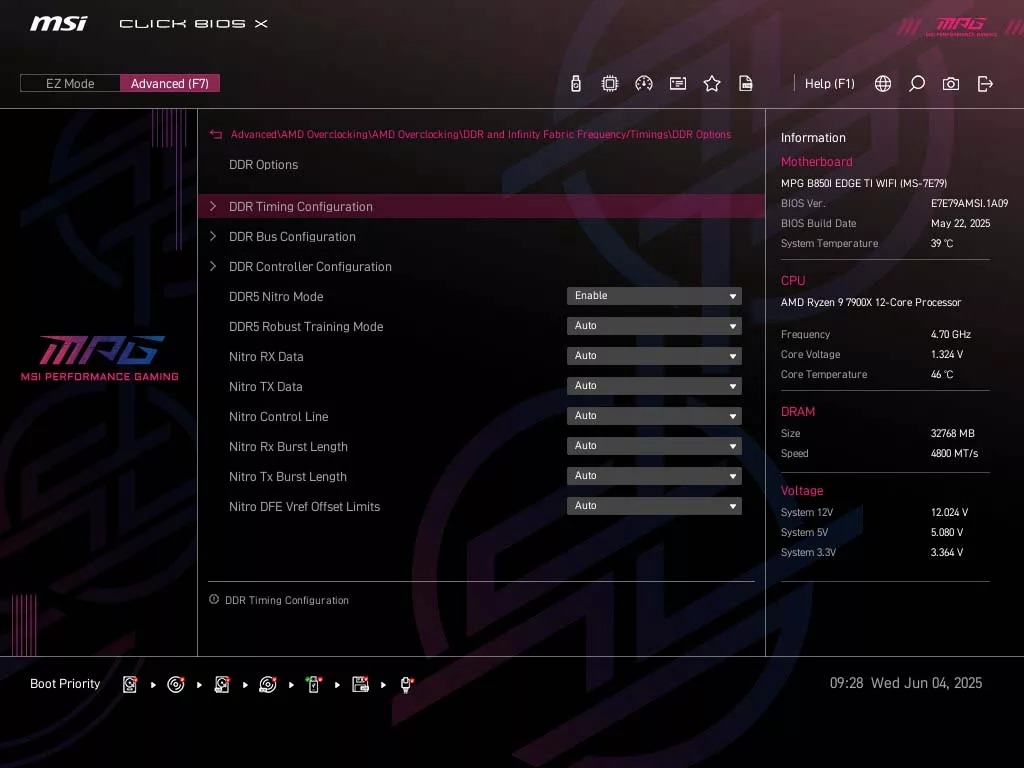Click 'AMD Ryzen 9 7900X 12-Core Processor' text

tap(871, 302)
